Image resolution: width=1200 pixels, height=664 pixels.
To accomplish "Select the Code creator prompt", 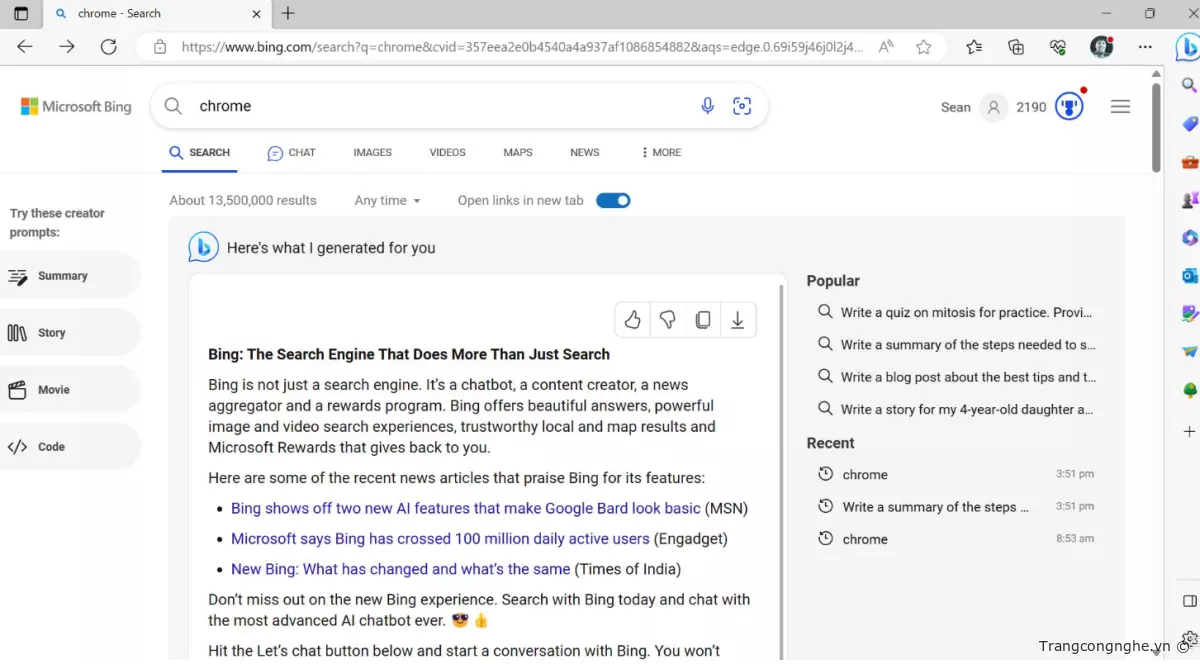I will 50,447.
